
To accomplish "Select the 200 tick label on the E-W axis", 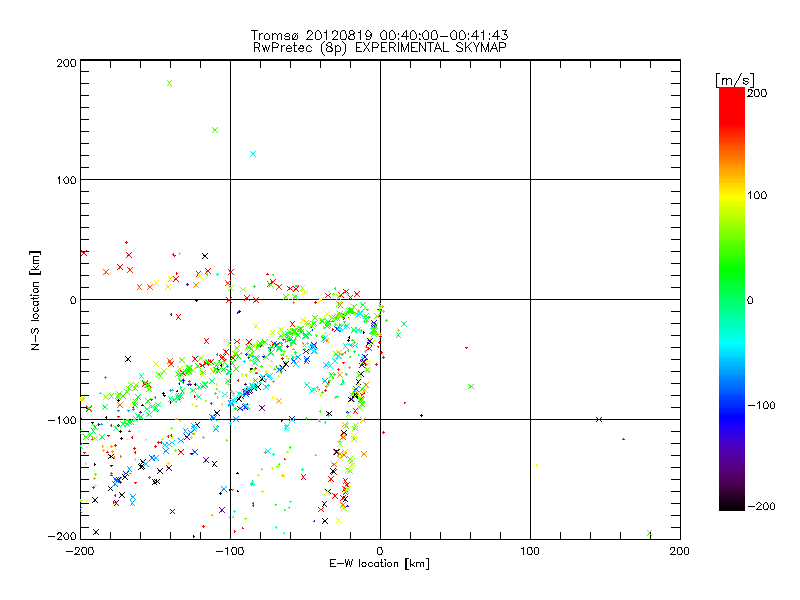I will 680,551.
